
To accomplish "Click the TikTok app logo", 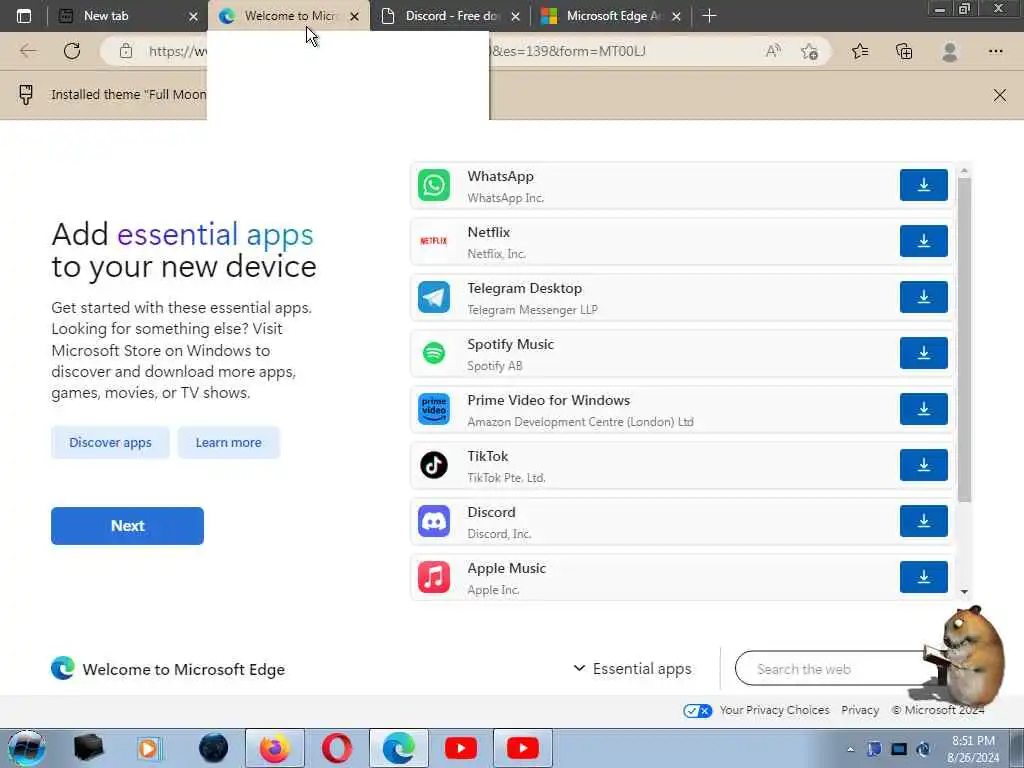I will point(434,465).
